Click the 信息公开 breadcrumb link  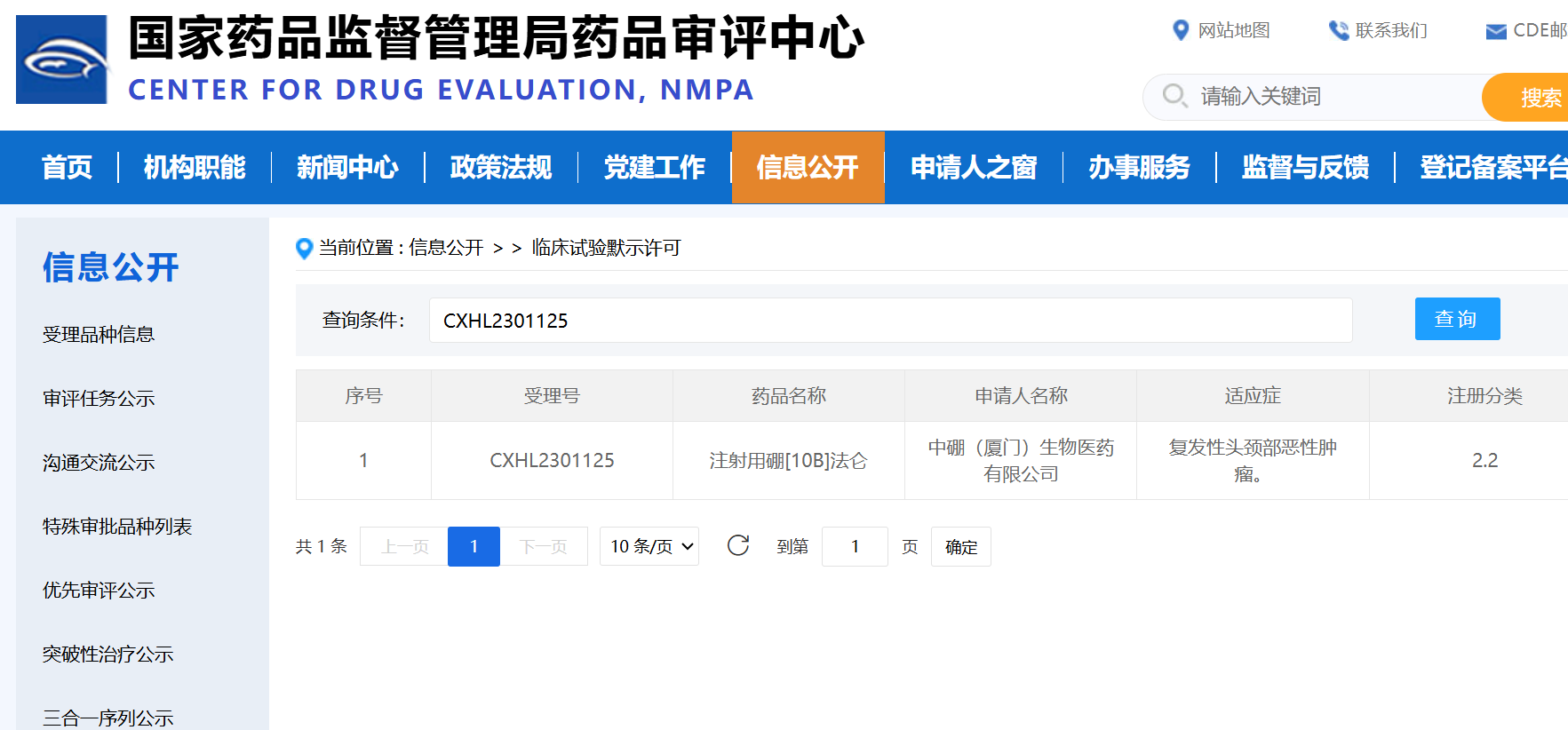446,248
